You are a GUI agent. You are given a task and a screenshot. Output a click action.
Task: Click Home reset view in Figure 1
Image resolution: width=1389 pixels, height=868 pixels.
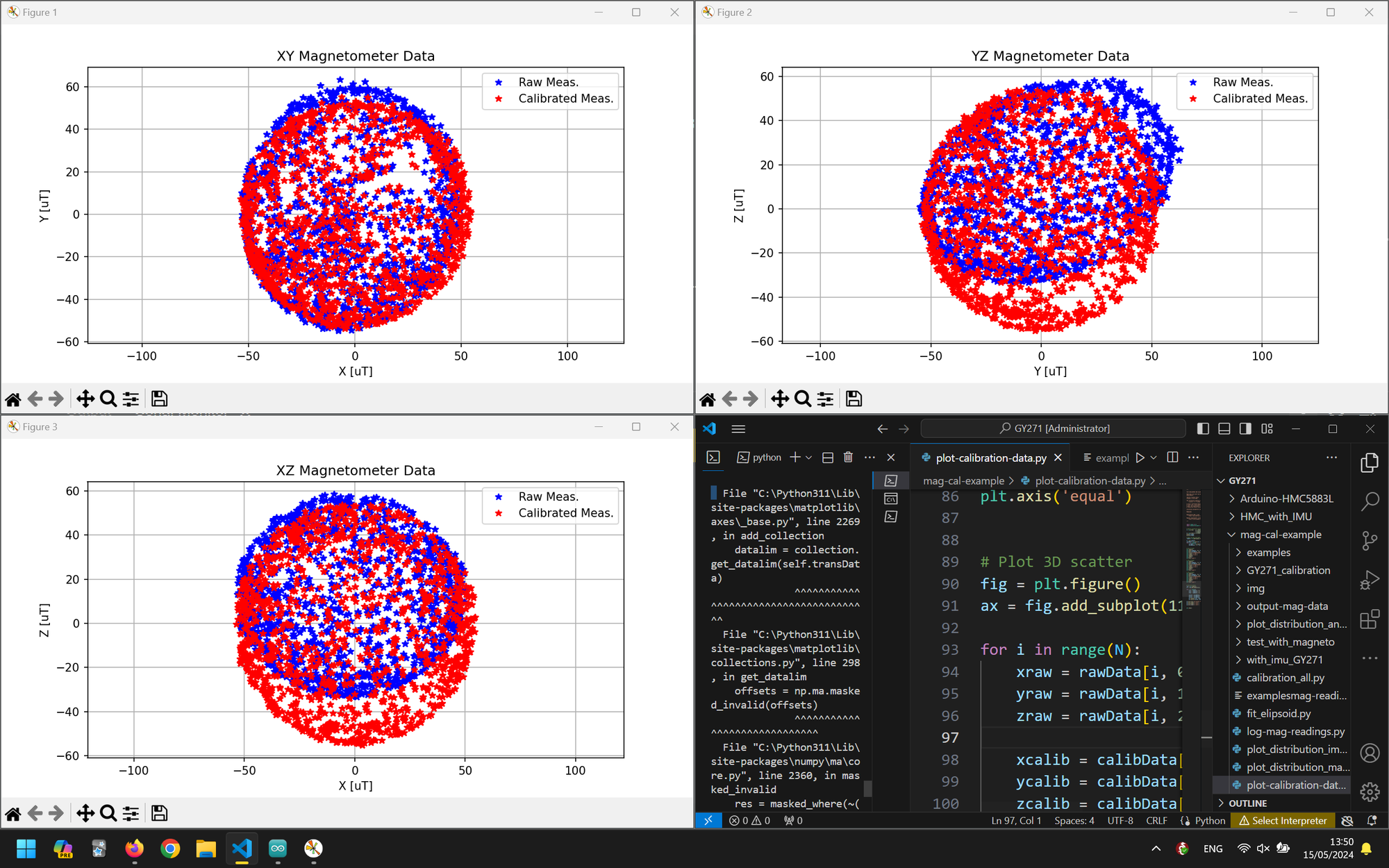point(13,399)
